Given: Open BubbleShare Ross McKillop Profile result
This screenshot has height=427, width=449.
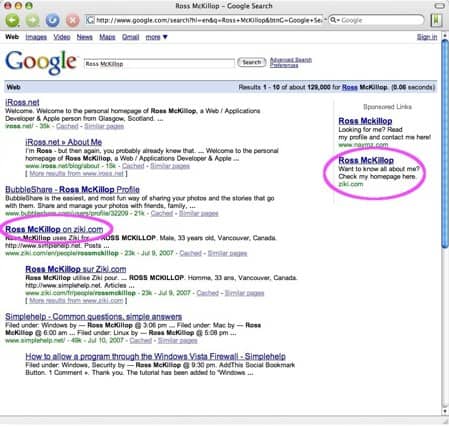Looking at the screenshot, I should pyautogui.click(x=72, y=190).
